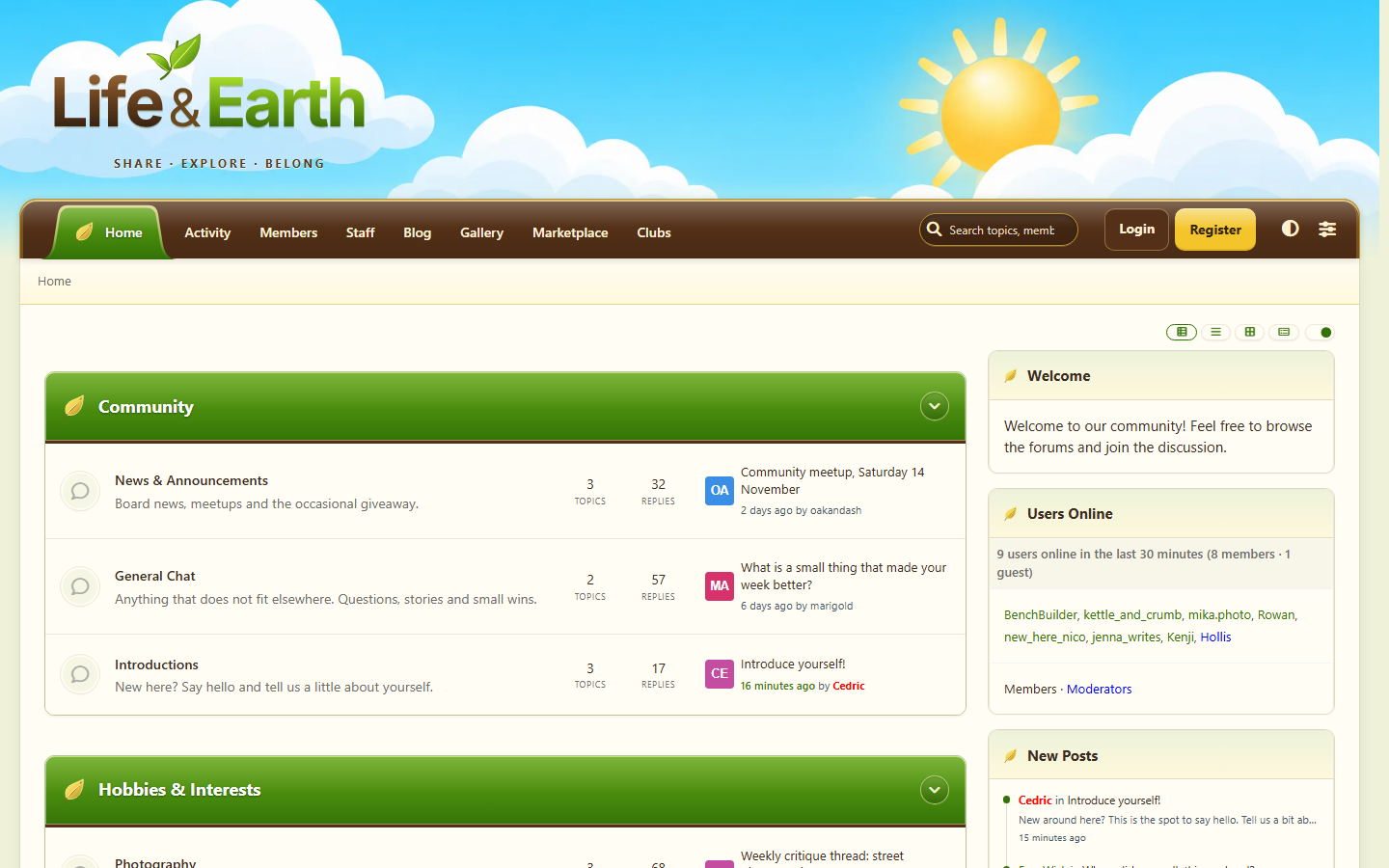Image resolution: width=1389 pixels, height=868 pixels.
Task: Switch to the grid layout view
Action: pos(1250,332)
